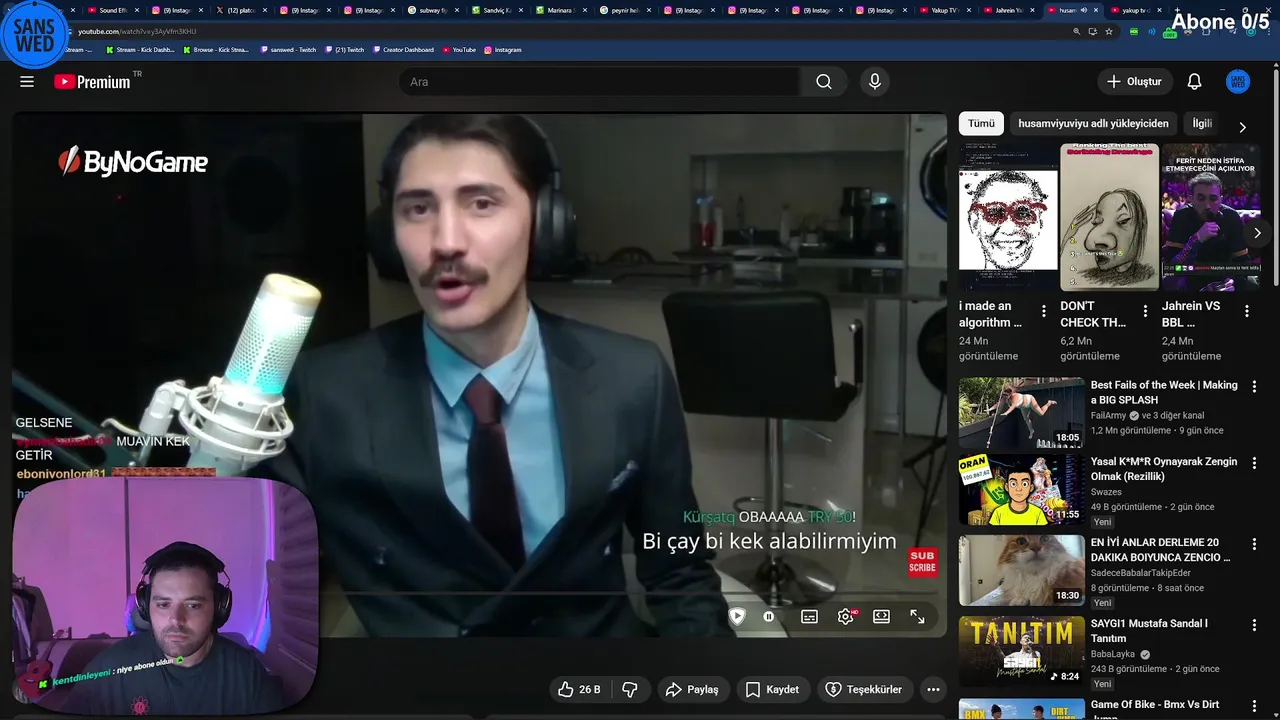Bookmark this page with the star icon
Image resolution: width=1280 pixels, height=720 pixels.
1109,31
